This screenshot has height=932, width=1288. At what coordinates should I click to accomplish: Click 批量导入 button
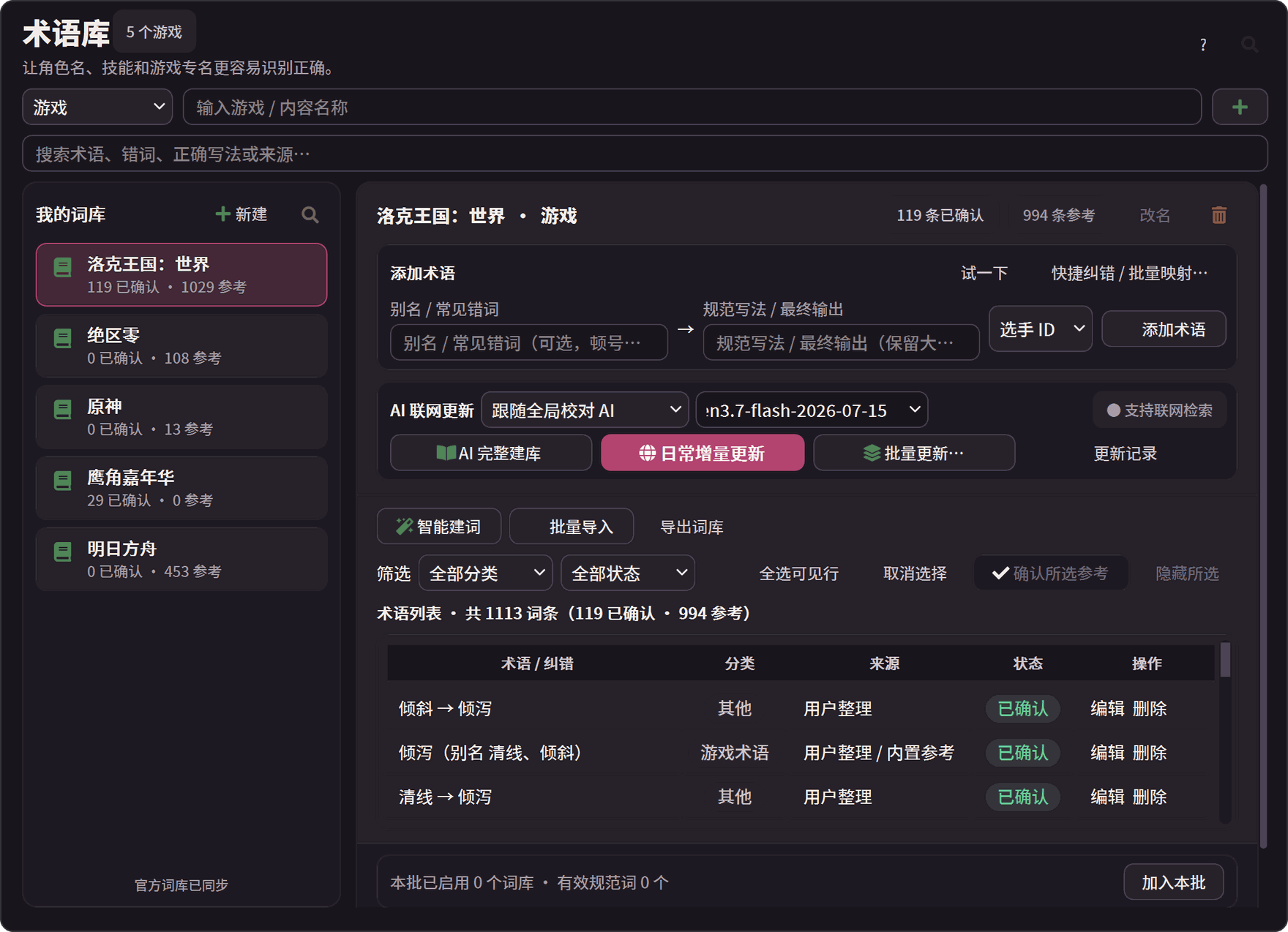click(x=572, y=527)
